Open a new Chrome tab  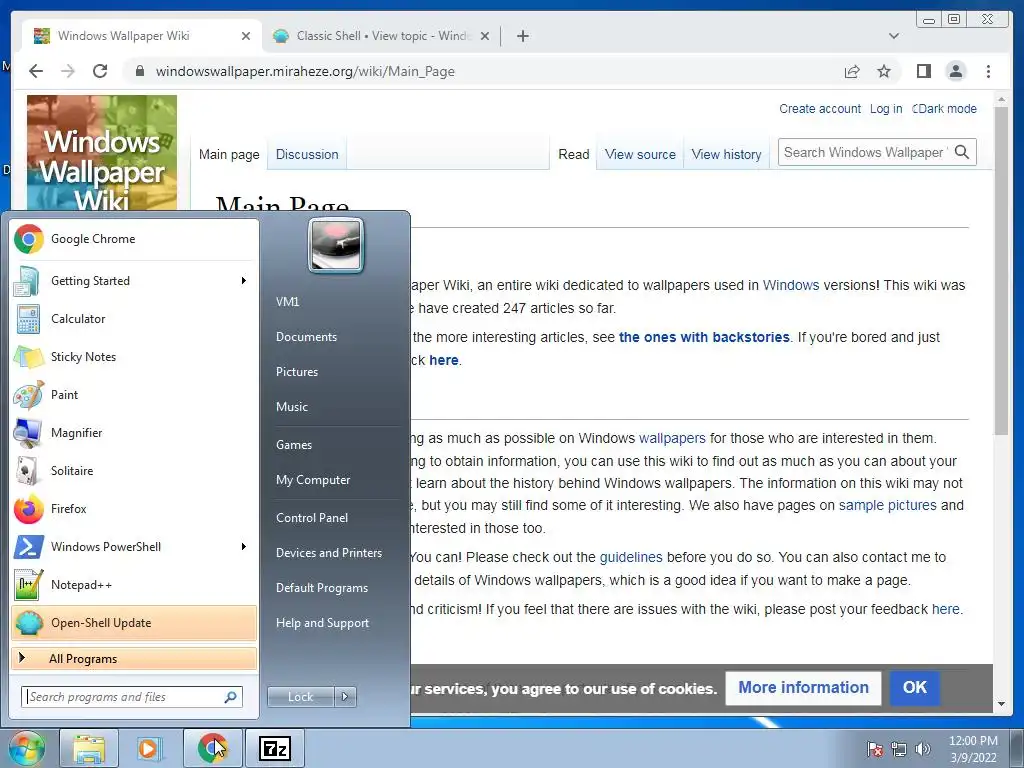[522, 36]
